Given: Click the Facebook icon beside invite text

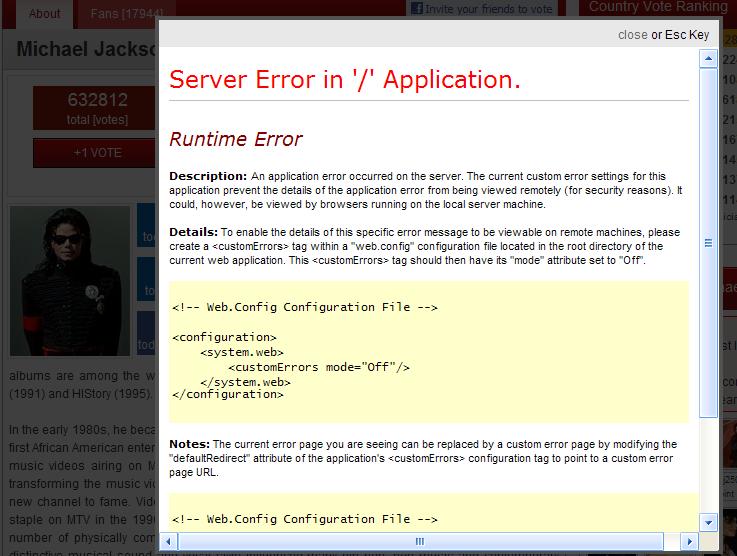Looking at the screenshot, I should [x=415, y=8].
